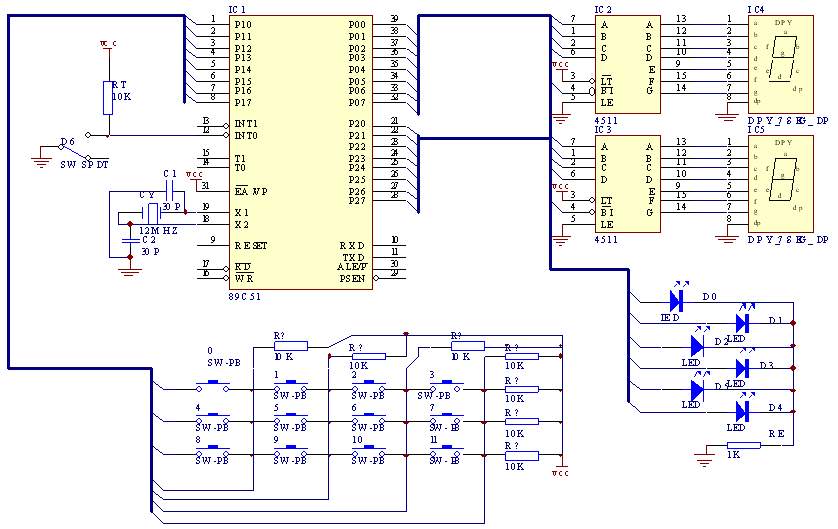Click the RT 10K resistor symbol
The width and height of the screenshot is (838, 529).
[x=109, y=98]
